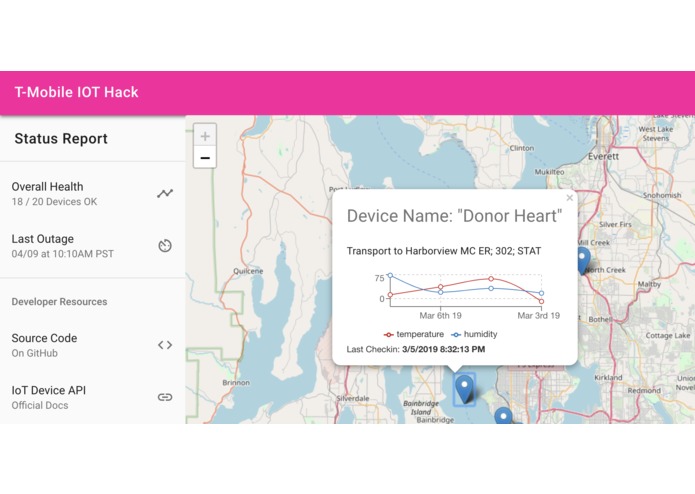Click the first humidity data point on the chart
This screenshot has width=695, height=494.
[390, 275]
